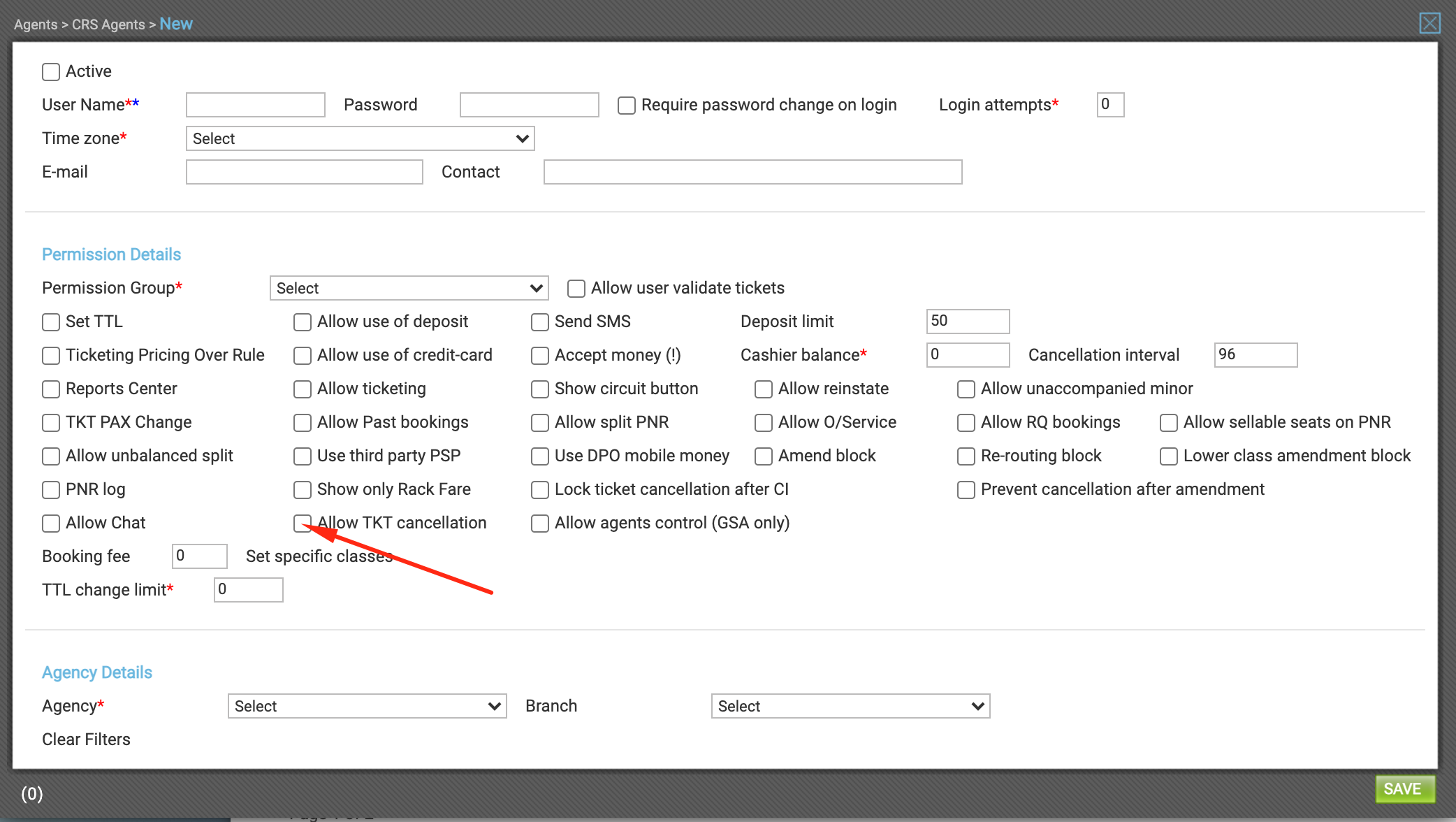Toggle Allow unbalanced split

[x=51, y=456]
